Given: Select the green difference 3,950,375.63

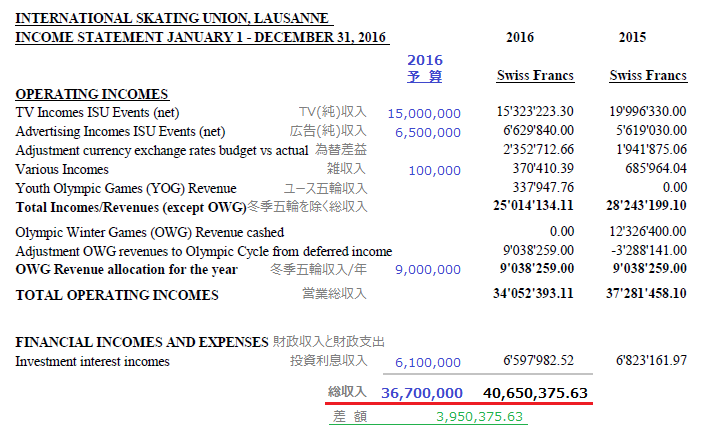Looking at the screenshot, I should tap(480, 417).
